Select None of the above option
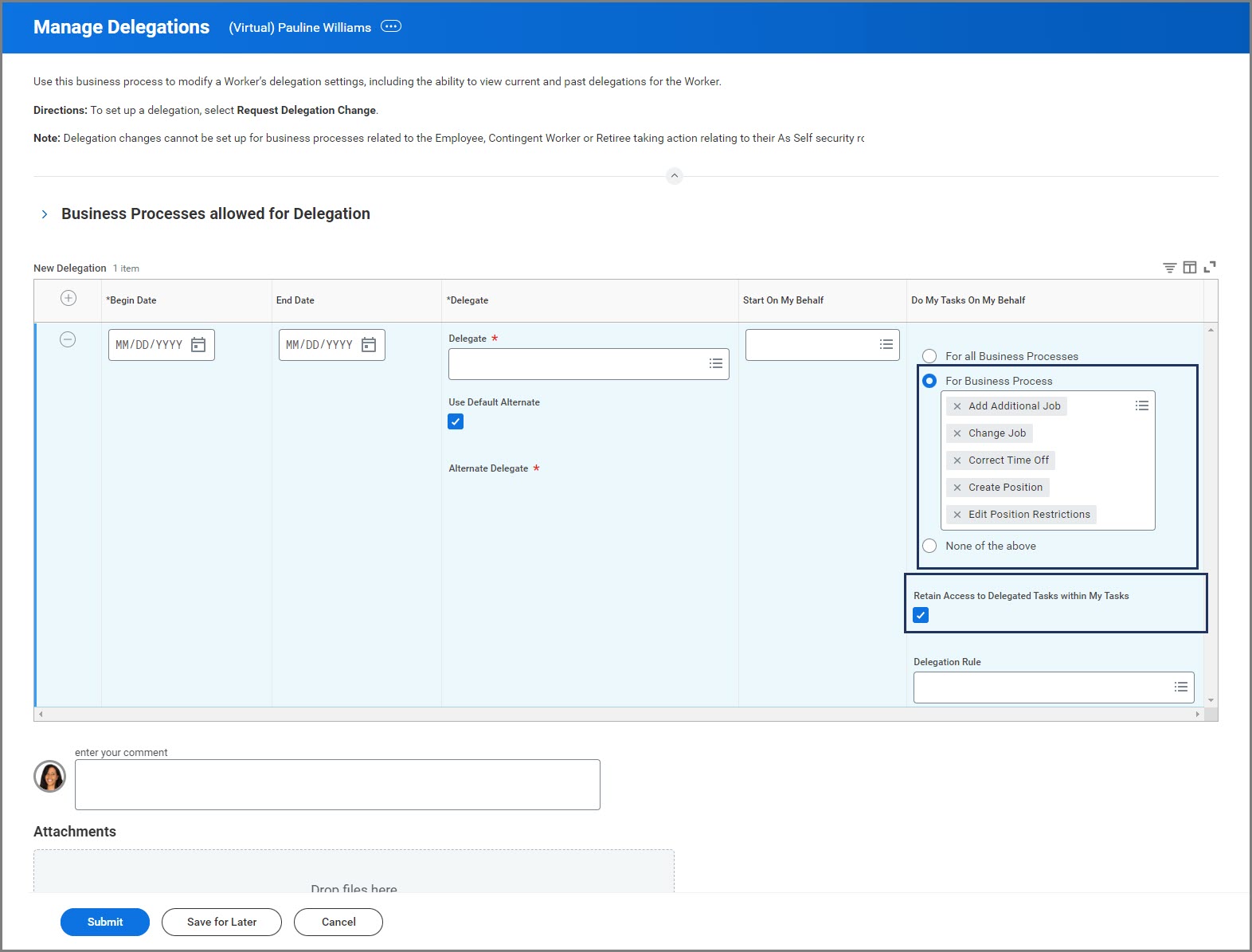 [929, 546]
